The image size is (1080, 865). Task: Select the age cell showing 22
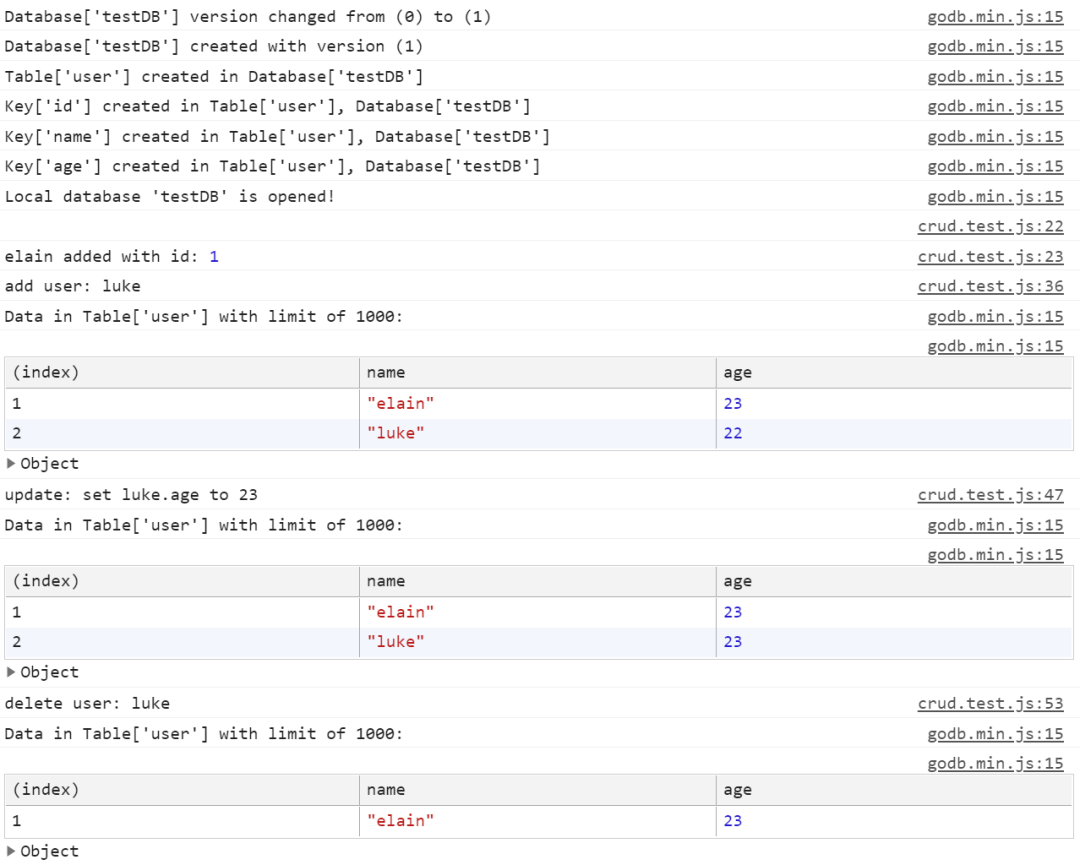pyautogui.click(x=733, y=433)
